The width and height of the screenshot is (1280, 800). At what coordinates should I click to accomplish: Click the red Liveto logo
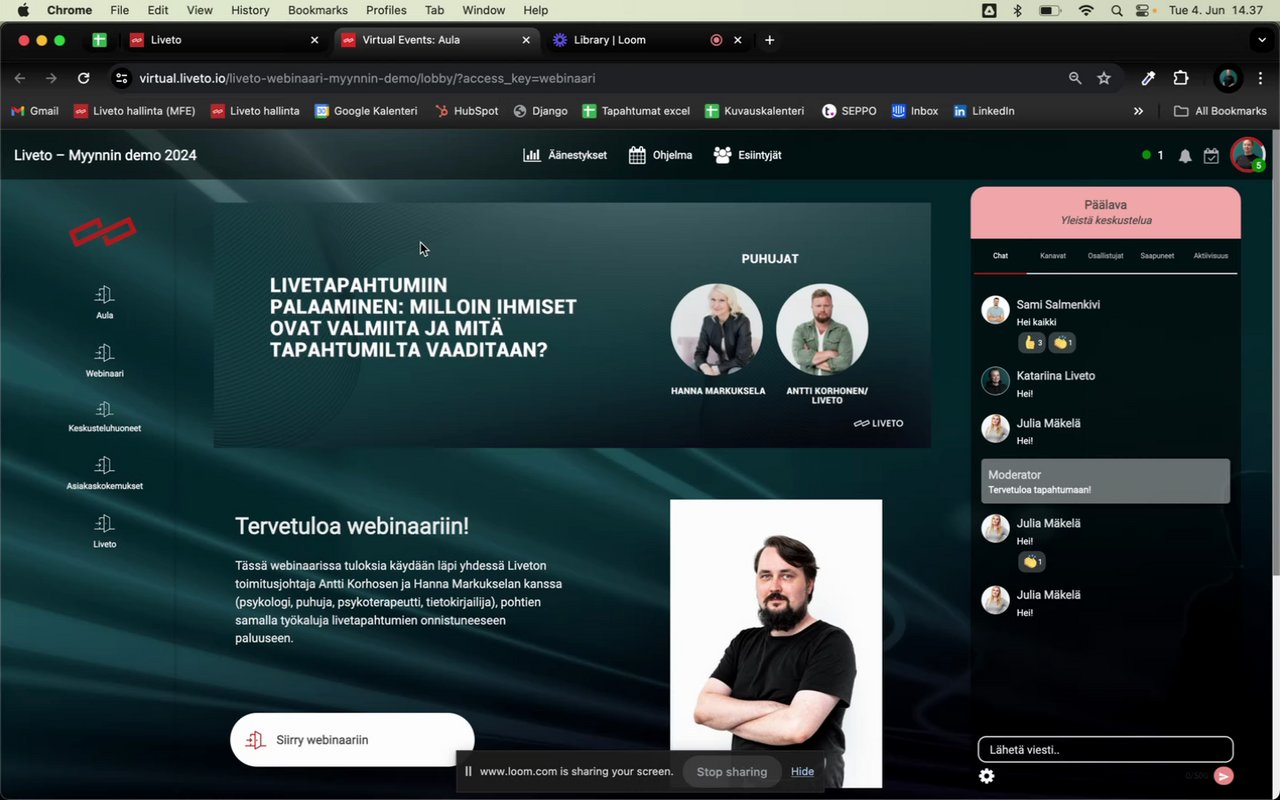pyautogui.click(x=102, y=232)
